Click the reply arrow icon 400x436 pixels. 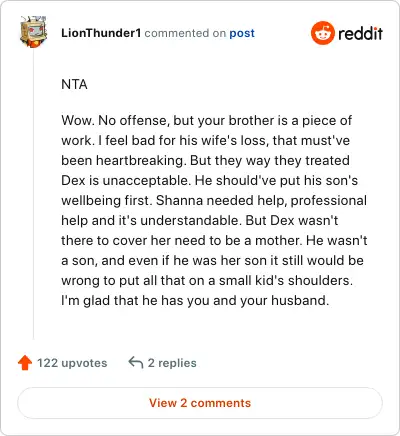(x=136, y=362)
